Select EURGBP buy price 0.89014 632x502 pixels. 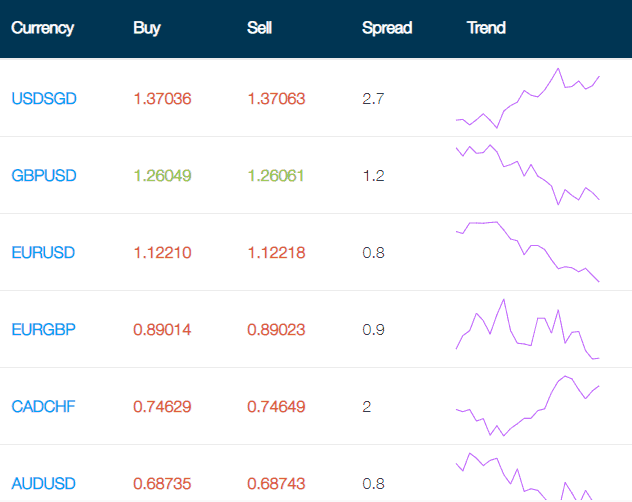tap(162, 330)
